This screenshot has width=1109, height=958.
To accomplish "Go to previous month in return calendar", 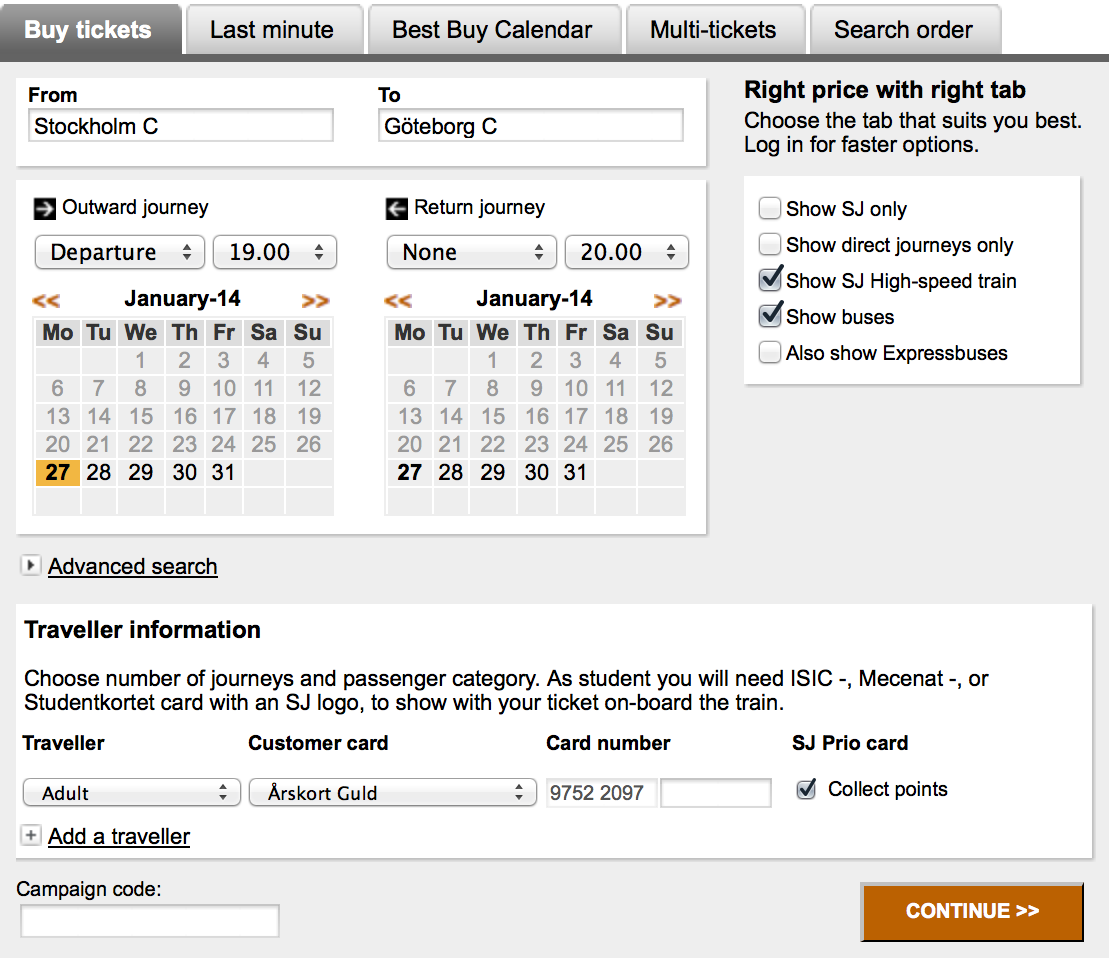I will coord(398,300).
